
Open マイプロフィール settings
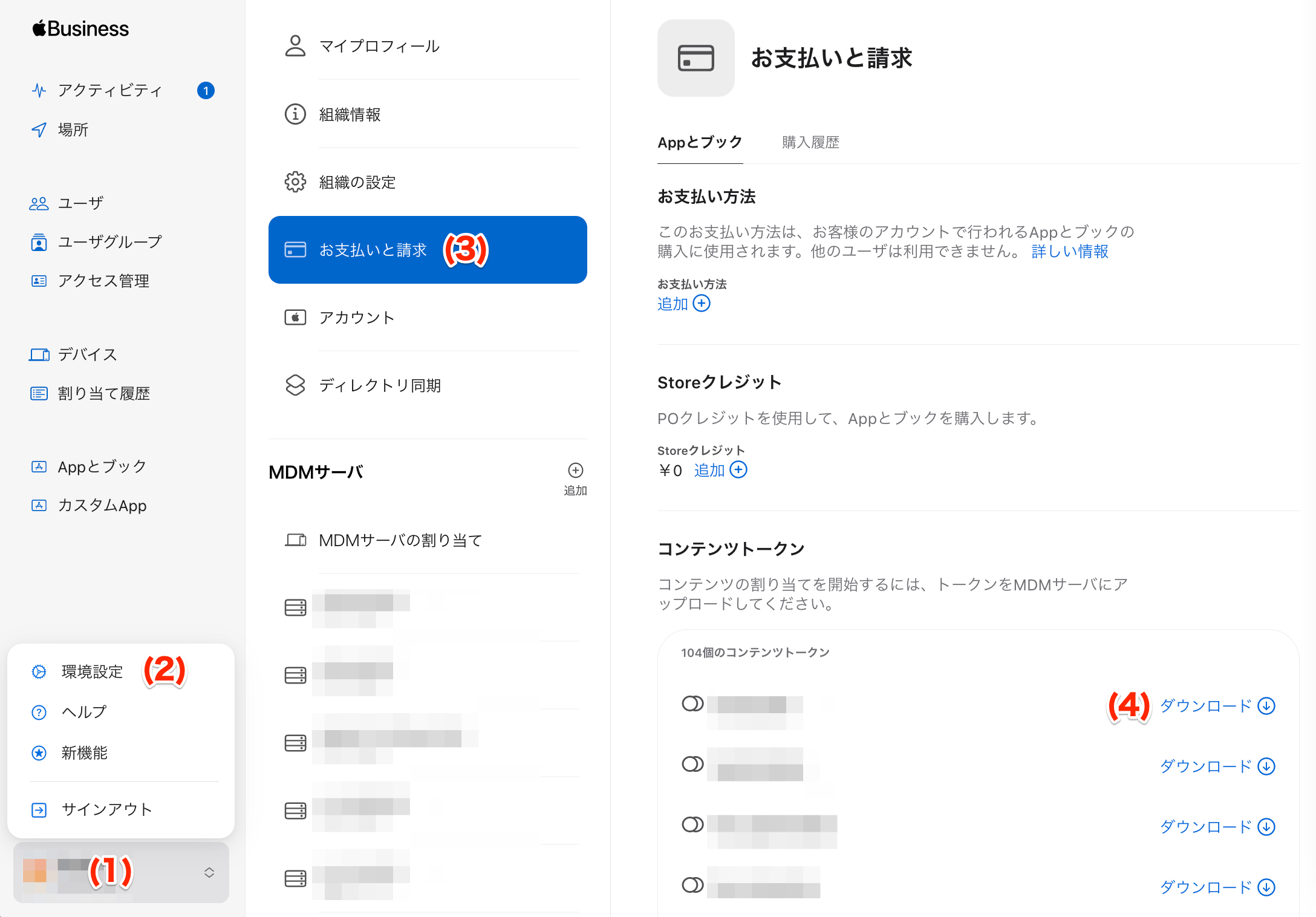428,46
